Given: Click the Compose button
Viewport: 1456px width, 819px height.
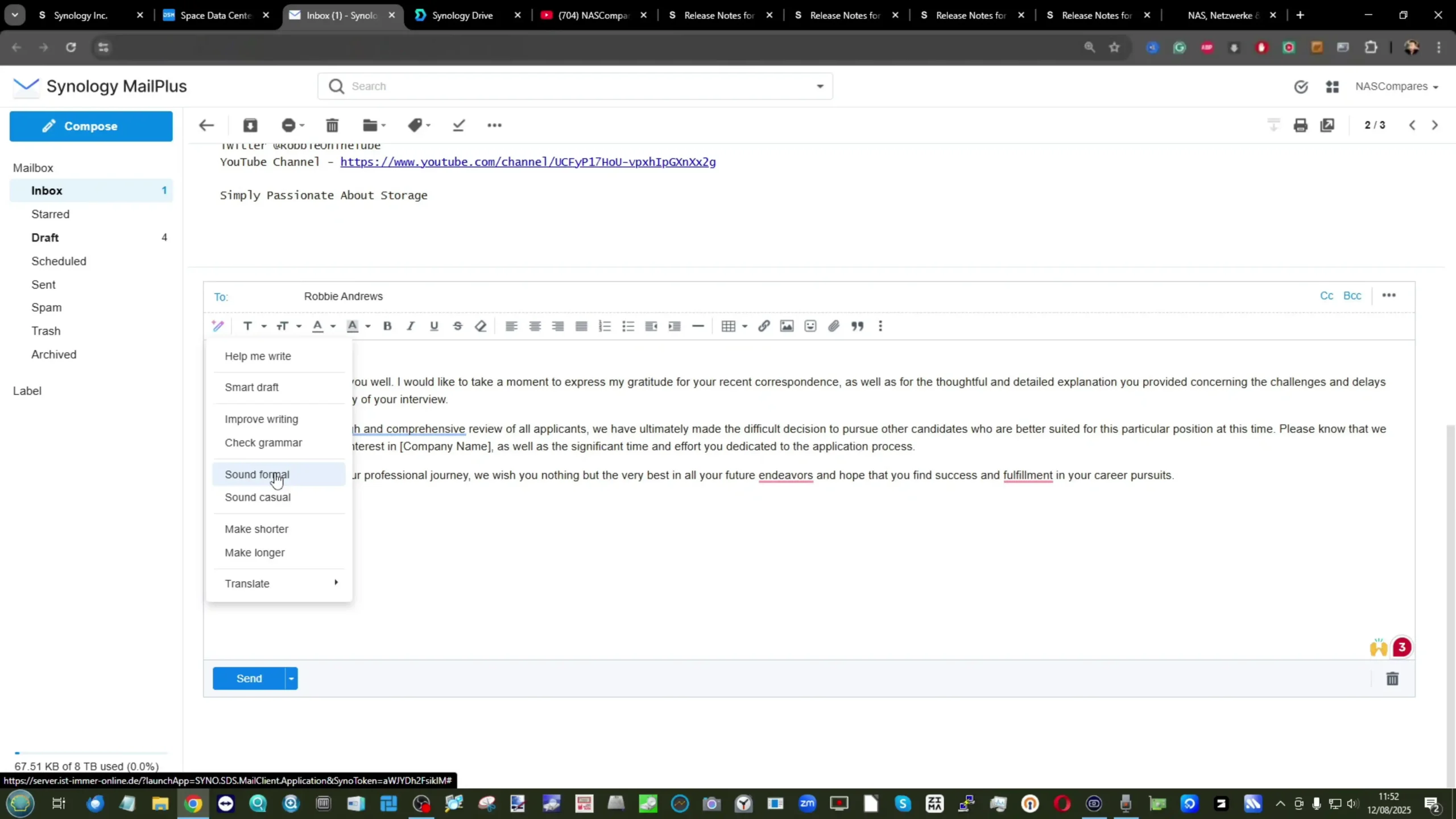Looking at the screenshot, I should pos(91,126).
